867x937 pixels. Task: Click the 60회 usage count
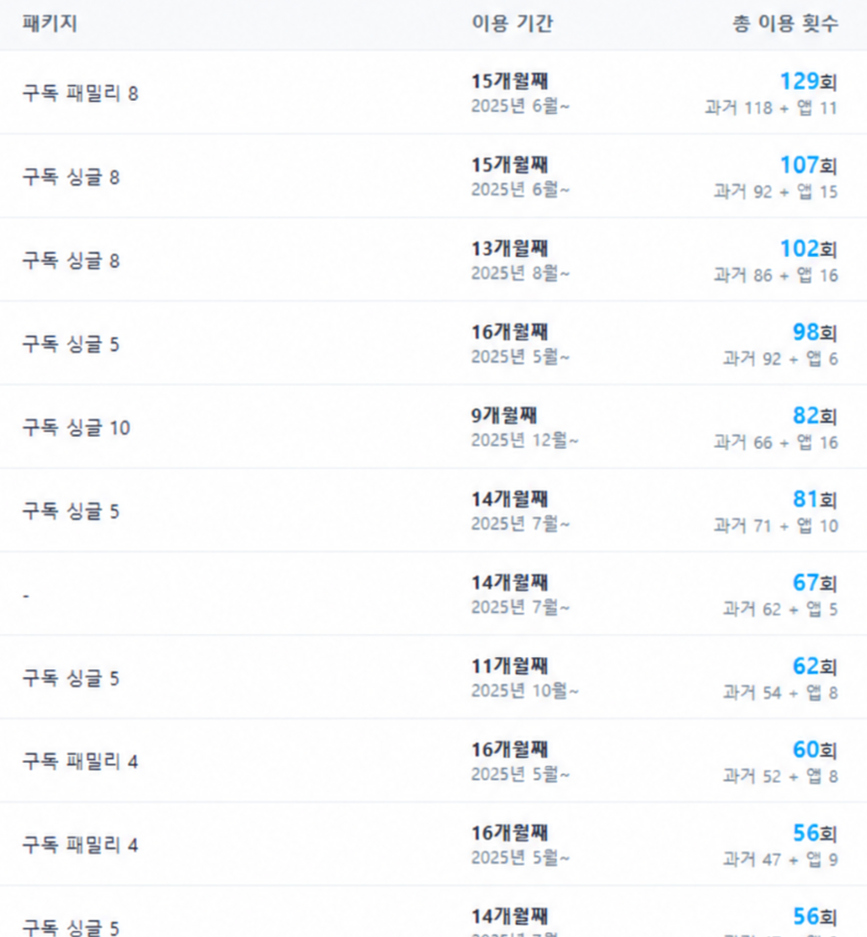(x=815, y=749)
